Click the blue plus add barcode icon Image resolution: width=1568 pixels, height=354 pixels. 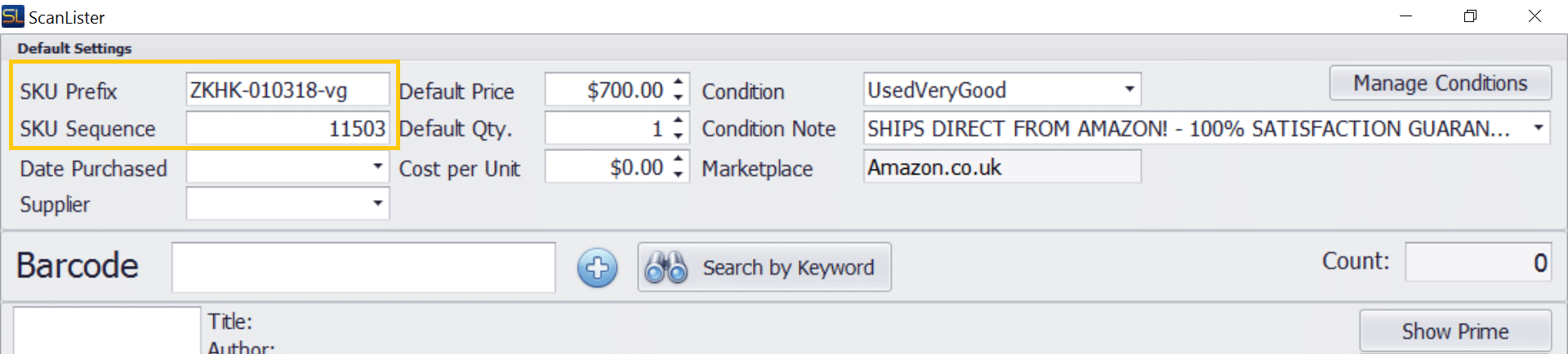[x=597, y=268]
